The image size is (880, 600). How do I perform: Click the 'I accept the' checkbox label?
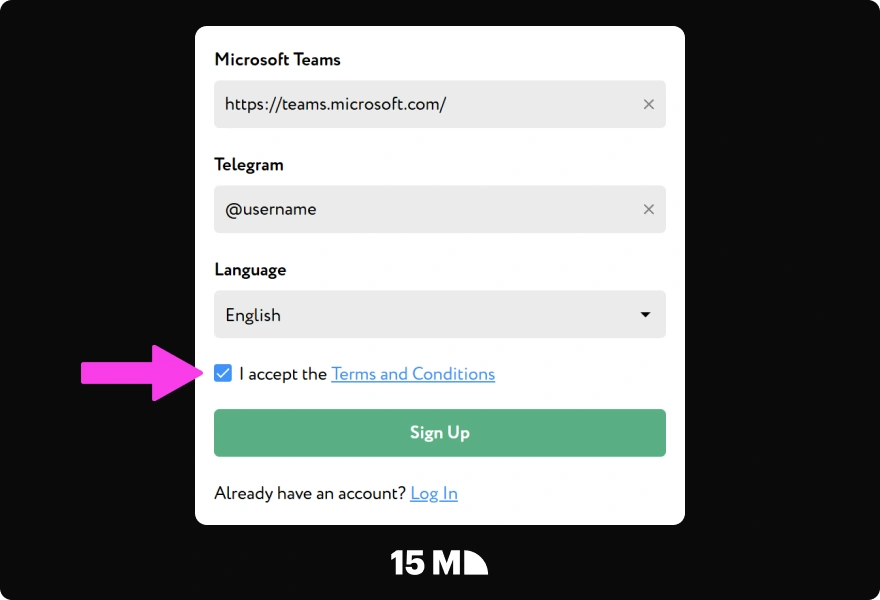[283, 374]
